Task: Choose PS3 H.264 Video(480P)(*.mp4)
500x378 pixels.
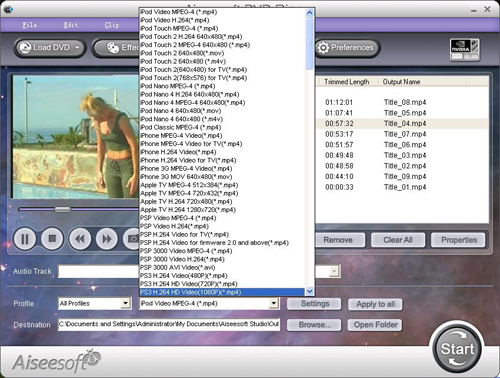Action: click(222, 276)
